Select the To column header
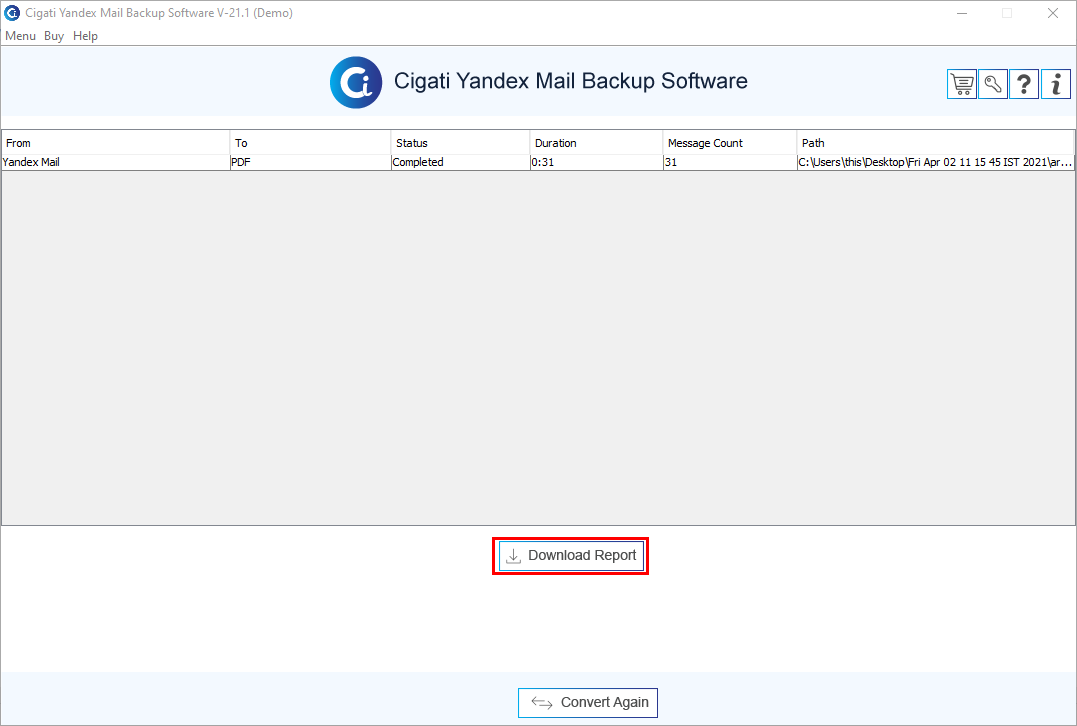 (310, 143)
